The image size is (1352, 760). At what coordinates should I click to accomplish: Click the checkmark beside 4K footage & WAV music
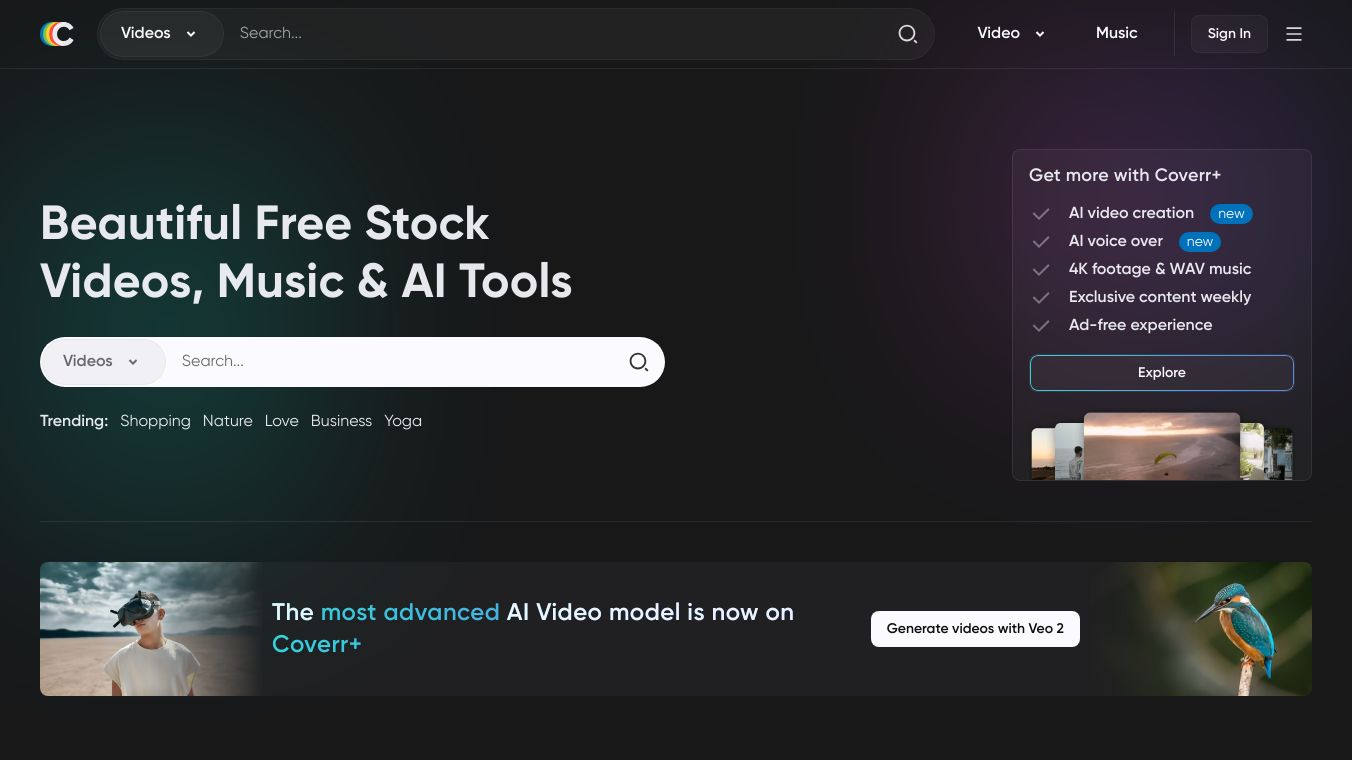click(x=1041, y=270)
